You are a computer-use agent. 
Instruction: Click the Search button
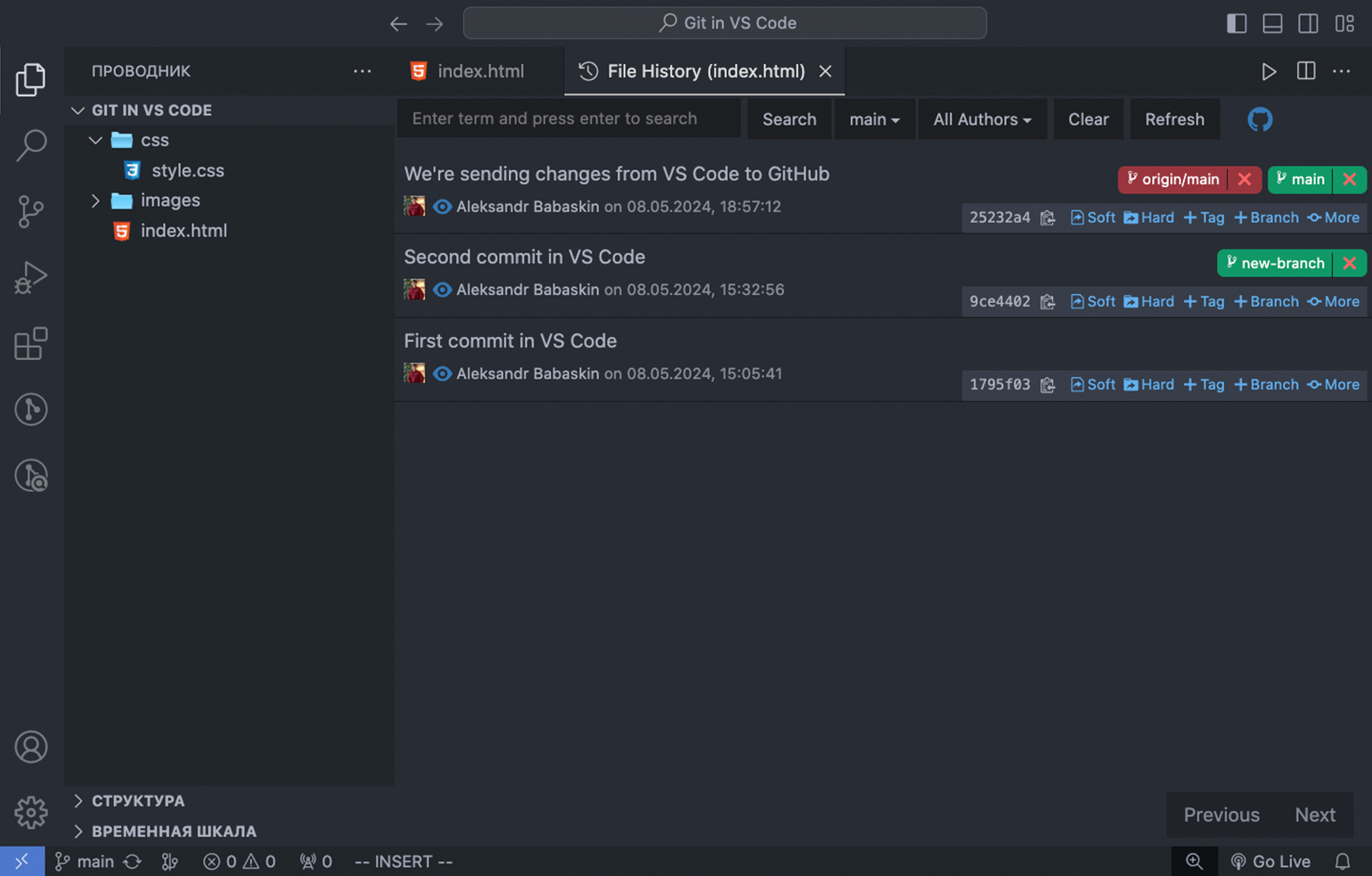click(789, 119)
